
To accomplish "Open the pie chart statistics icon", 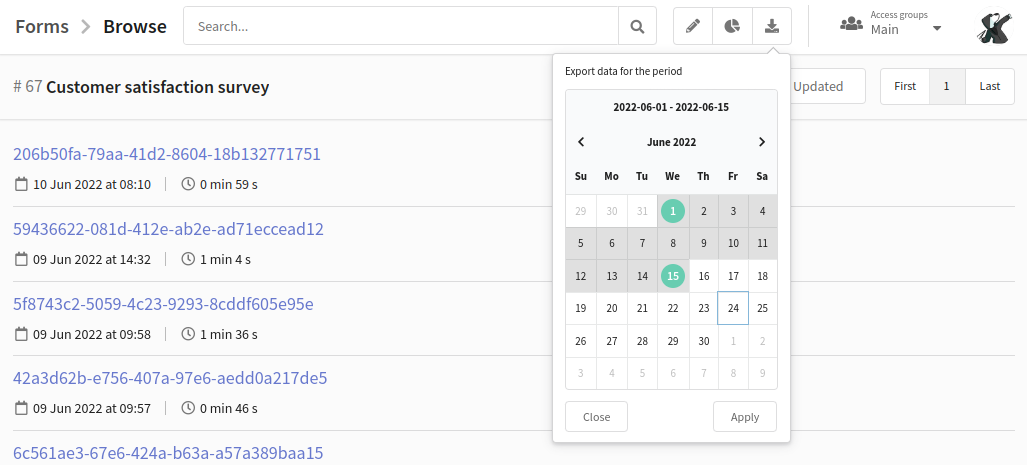I will point(732,26).
